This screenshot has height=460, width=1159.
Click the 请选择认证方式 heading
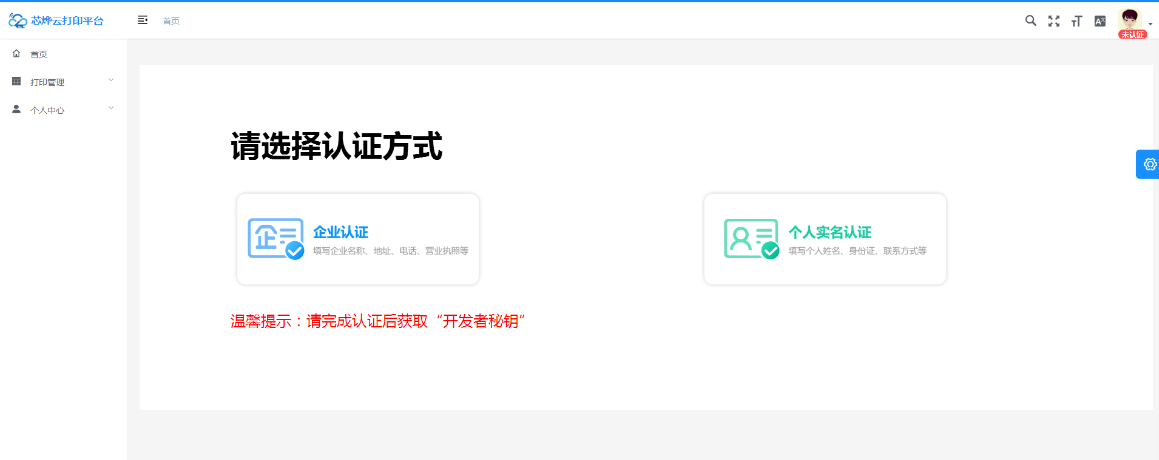pos(336,146)
